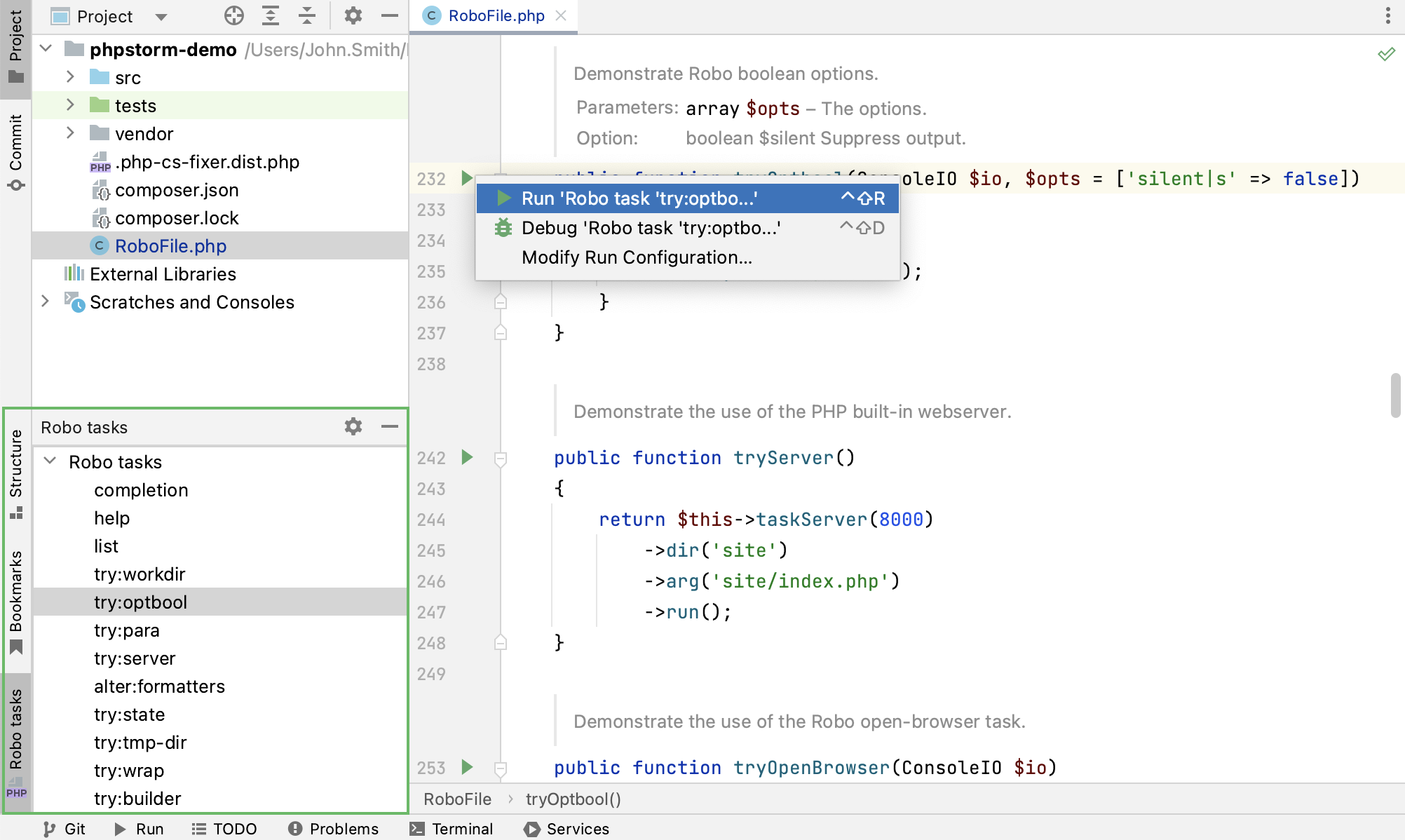Fold the tryServer function at line 242
1405x840 pixels.
(x=501, y=459)
